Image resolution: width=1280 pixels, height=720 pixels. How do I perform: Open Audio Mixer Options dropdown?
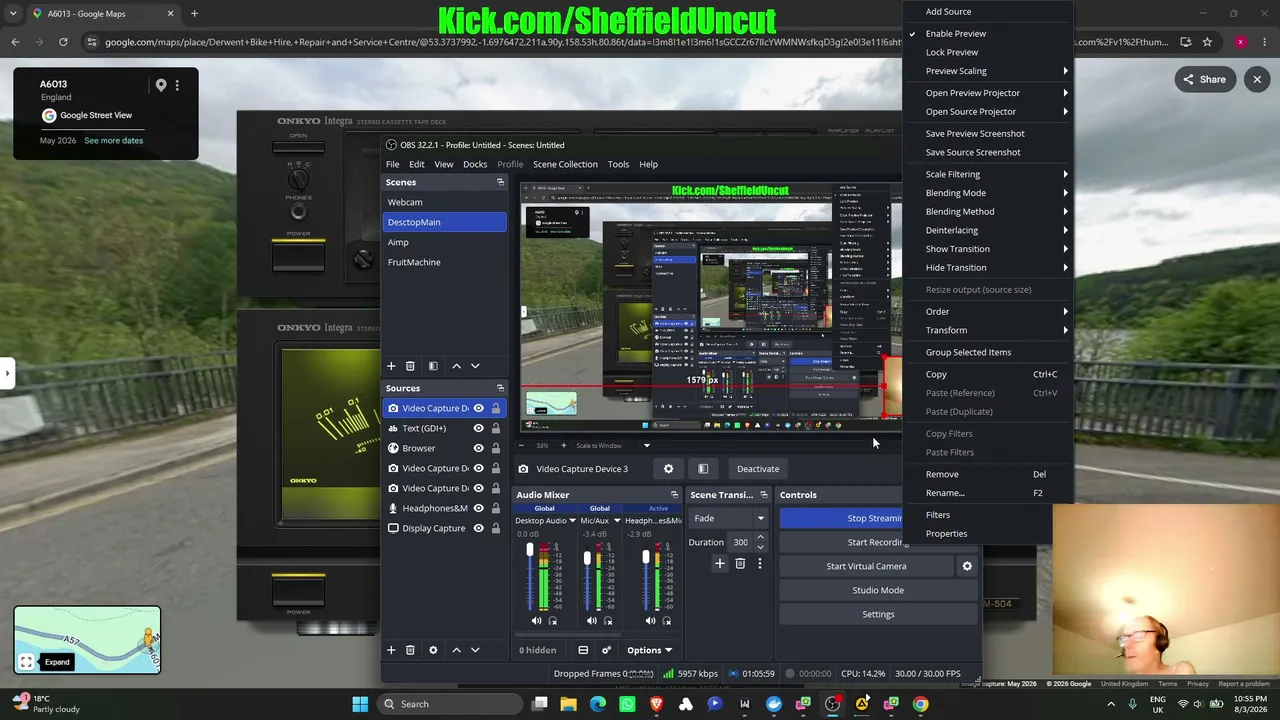[x=649, y=650]
